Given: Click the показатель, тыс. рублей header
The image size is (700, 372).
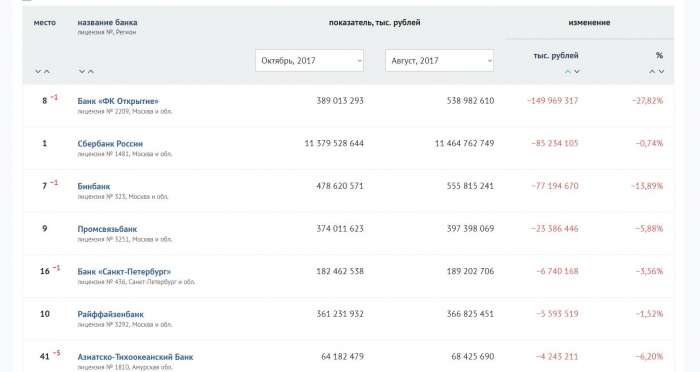Looking at the screenshot, I should tap(375, 22).
